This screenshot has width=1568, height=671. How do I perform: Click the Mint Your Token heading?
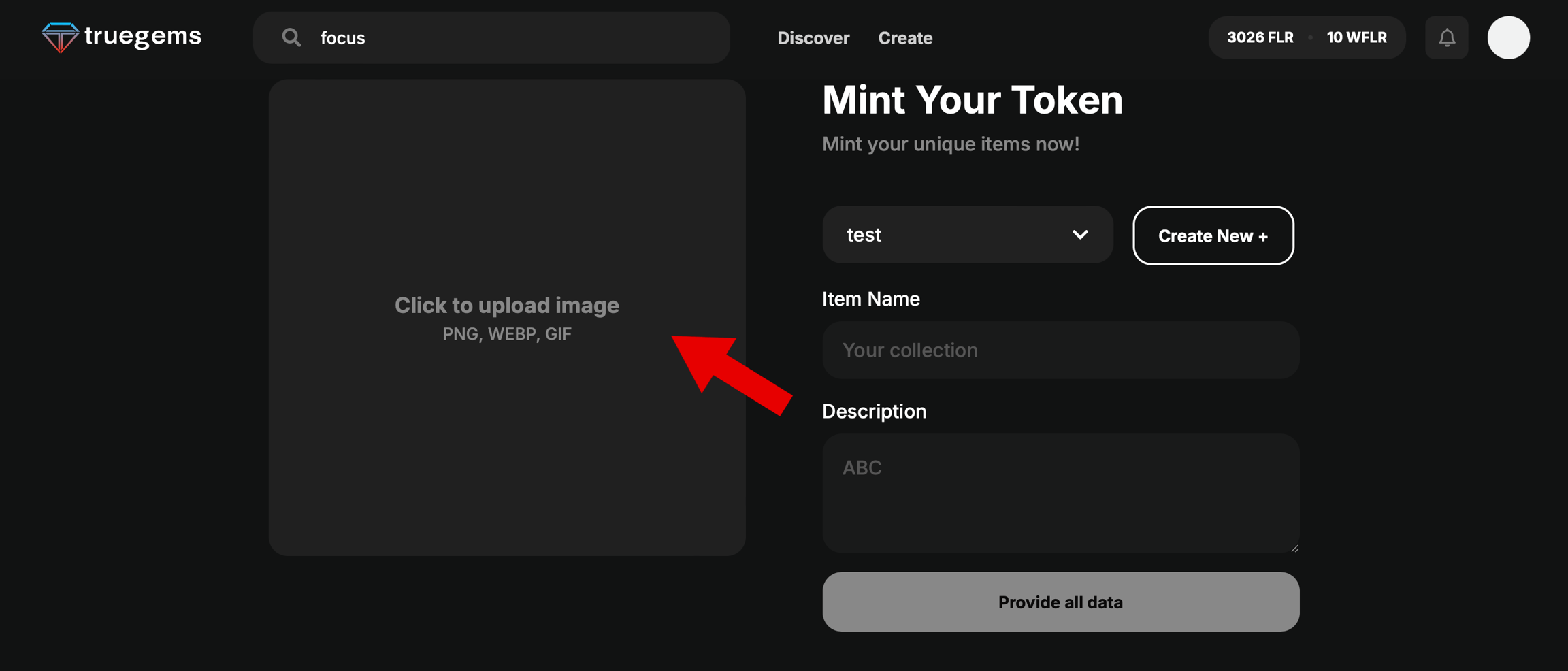[972, 100]
